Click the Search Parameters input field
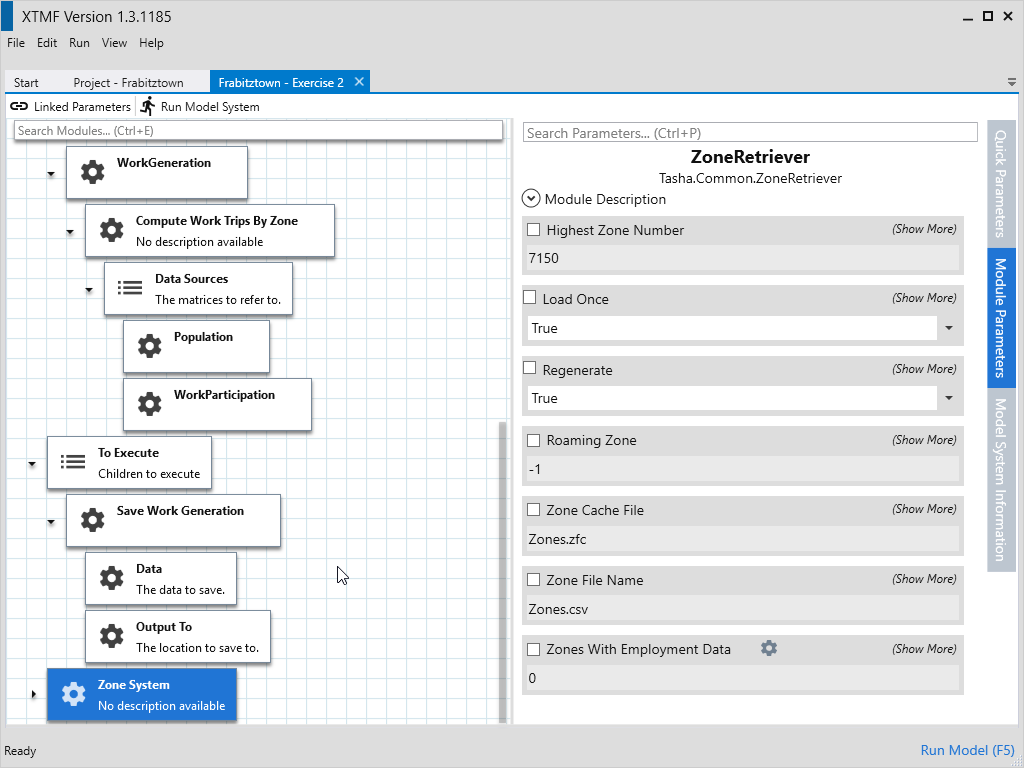The width and height of the screenshot is (1024, 768). 750,133
